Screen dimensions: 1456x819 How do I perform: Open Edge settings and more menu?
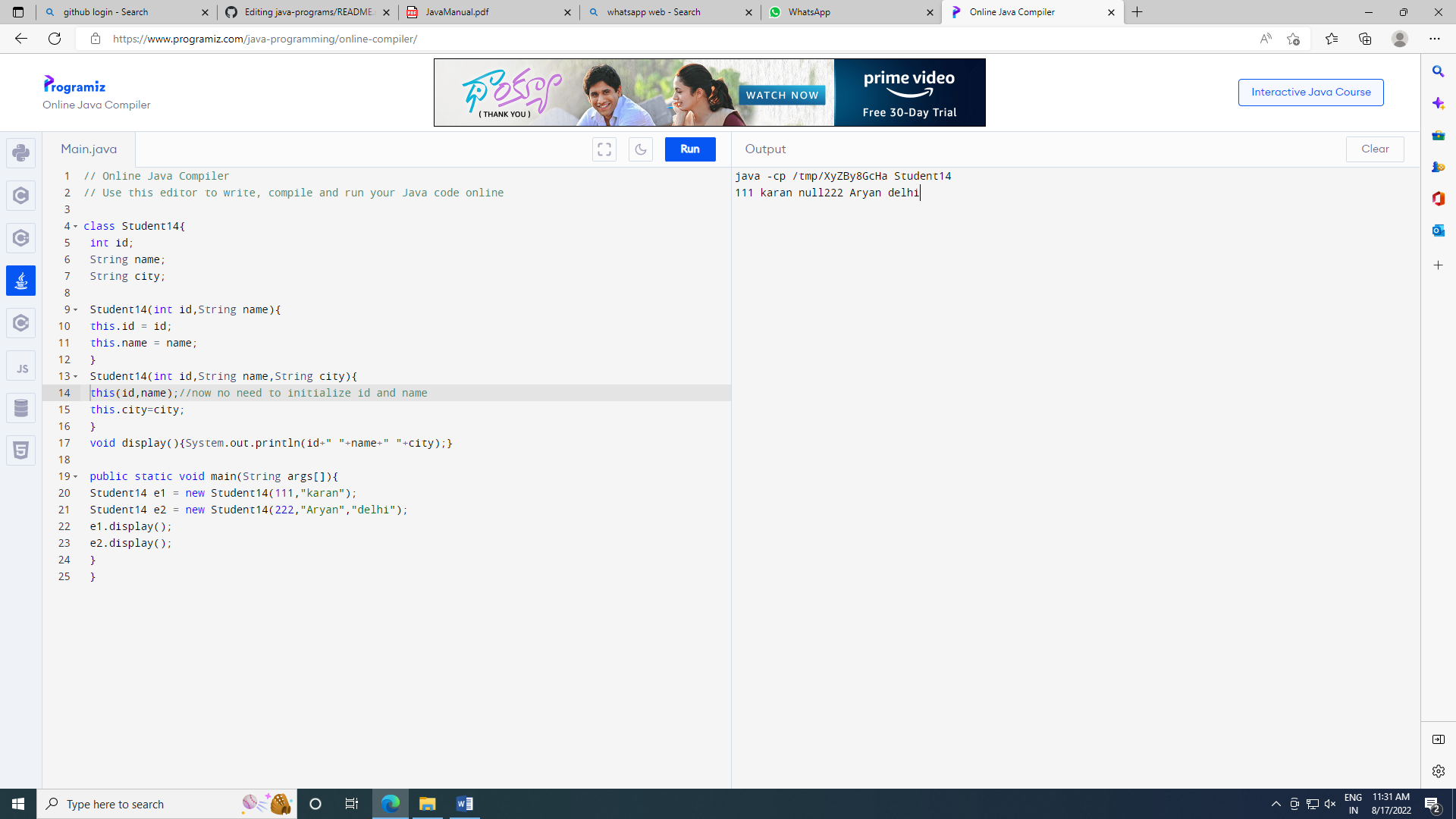1435,39
